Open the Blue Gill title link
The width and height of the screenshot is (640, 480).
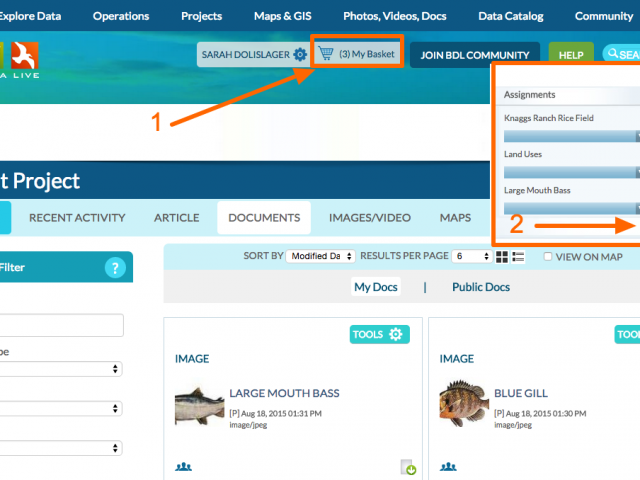521,393
